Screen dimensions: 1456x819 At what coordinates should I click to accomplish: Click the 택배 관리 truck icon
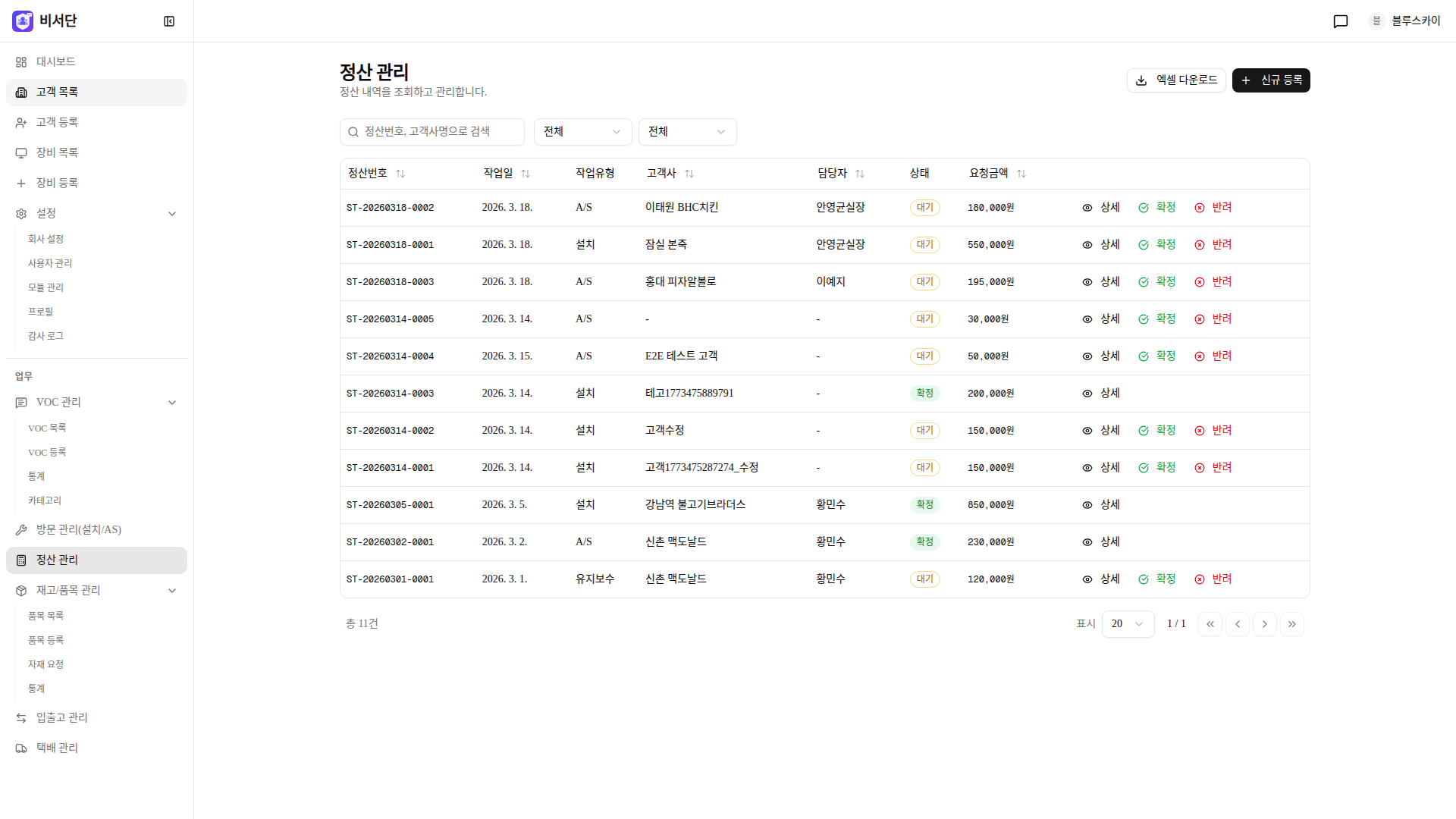click(x=21, y=748)
